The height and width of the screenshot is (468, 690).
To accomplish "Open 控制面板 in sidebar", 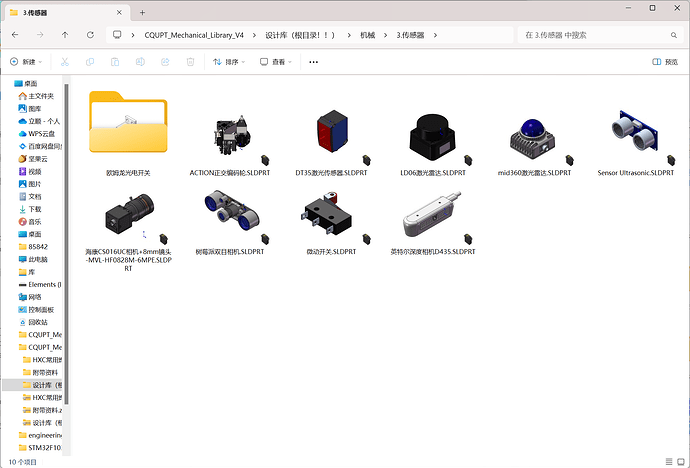I will (x=37, y=310).
